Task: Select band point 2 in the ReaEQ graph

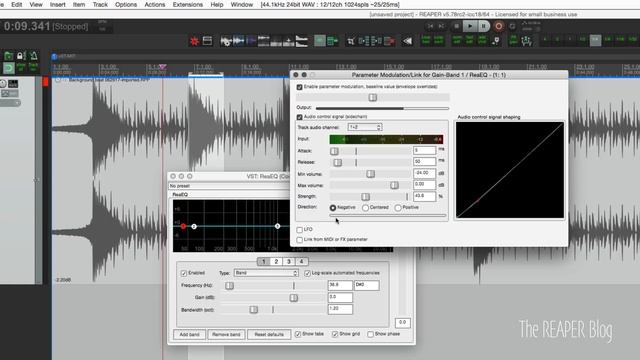Action: (194, 226)
